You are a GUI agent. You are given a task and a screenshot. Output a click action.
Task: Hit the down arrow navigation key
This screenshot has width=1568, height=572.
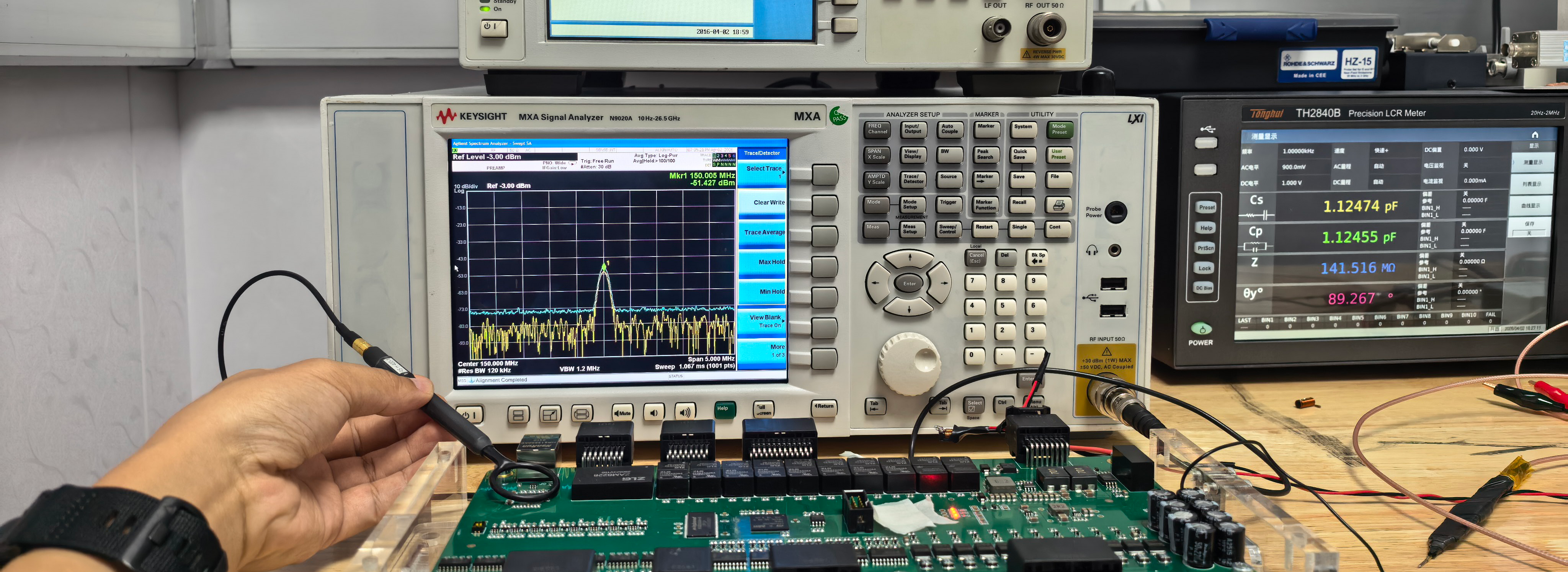pos(909,307)
